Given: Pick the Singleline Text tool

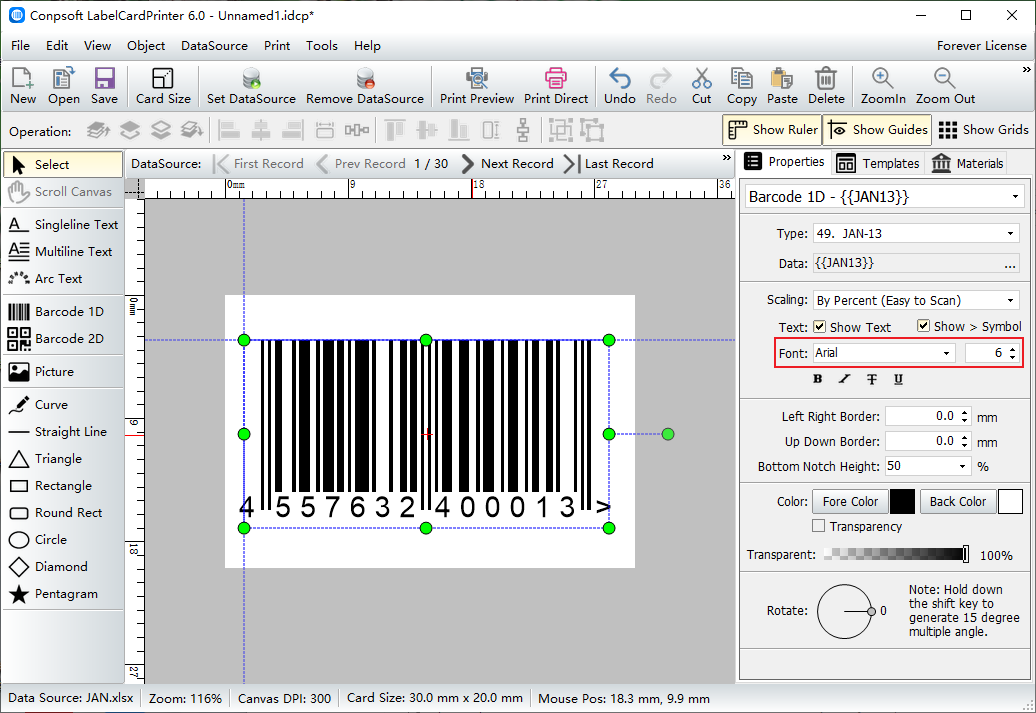Looking at the screenshot, I should (x=63, y=225).
